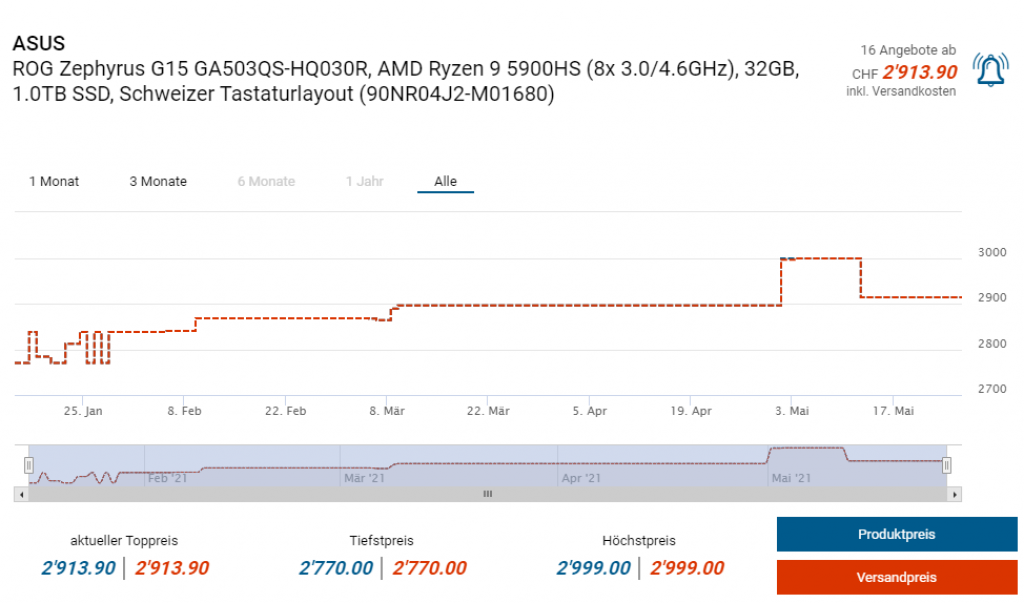Toggle the orange Versandpreis series button

pyautogui.click(x=896, y=577)
